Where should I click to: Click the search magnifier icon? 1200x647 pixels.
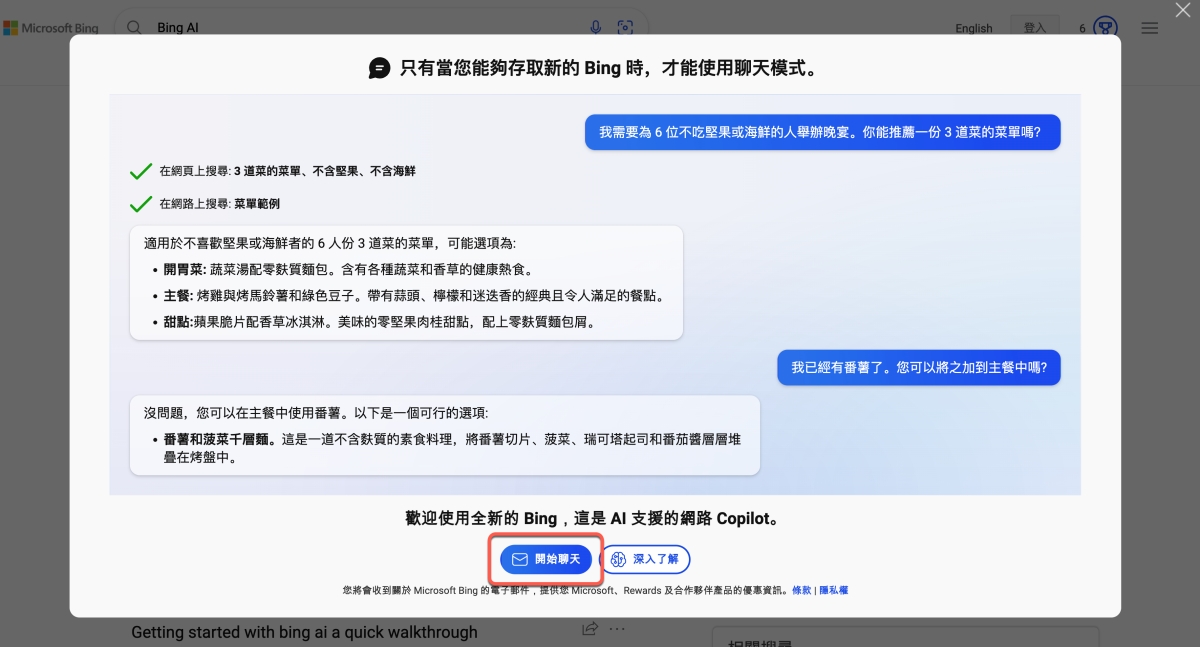(x=134, y=28)
